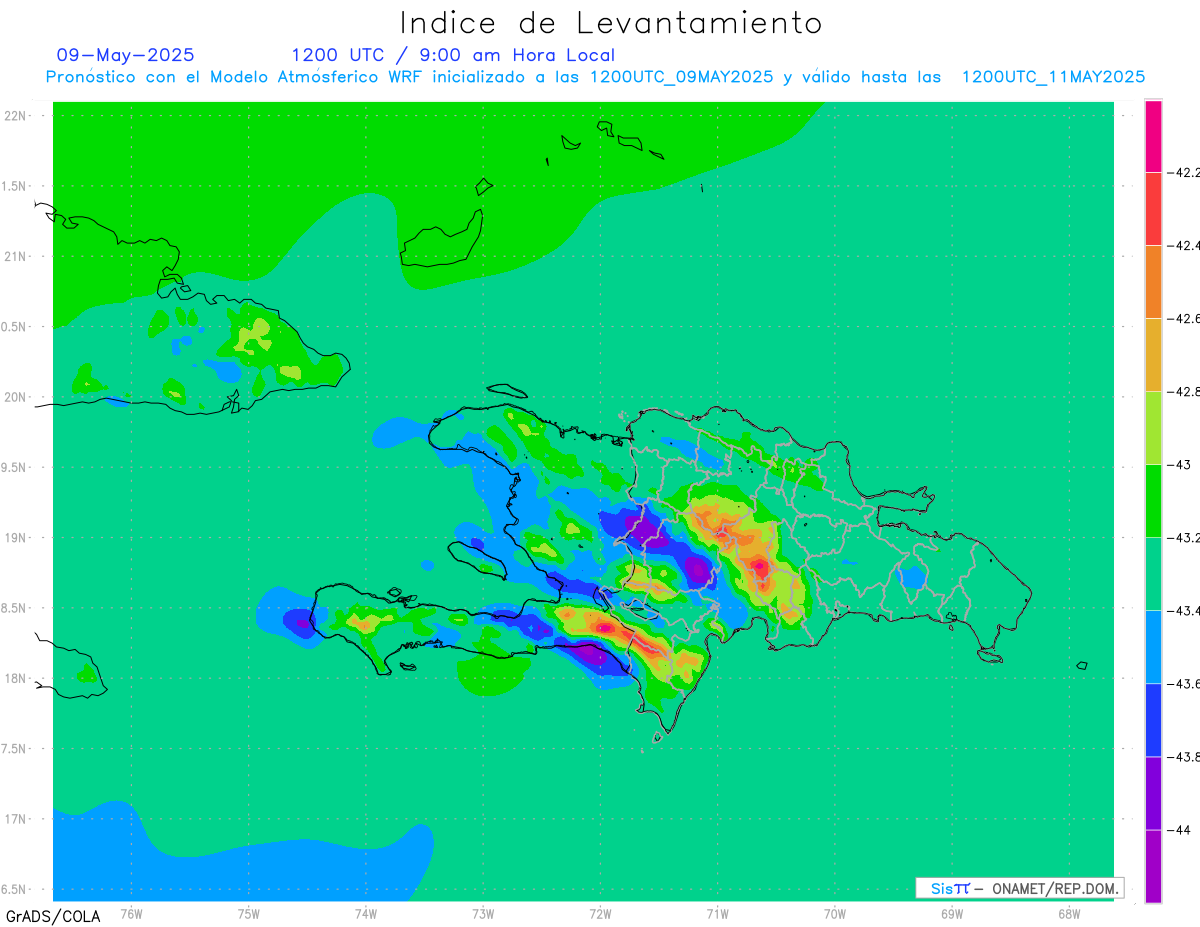
Task: Click the legend value '-42.8'
Action: coord(1185,391)
